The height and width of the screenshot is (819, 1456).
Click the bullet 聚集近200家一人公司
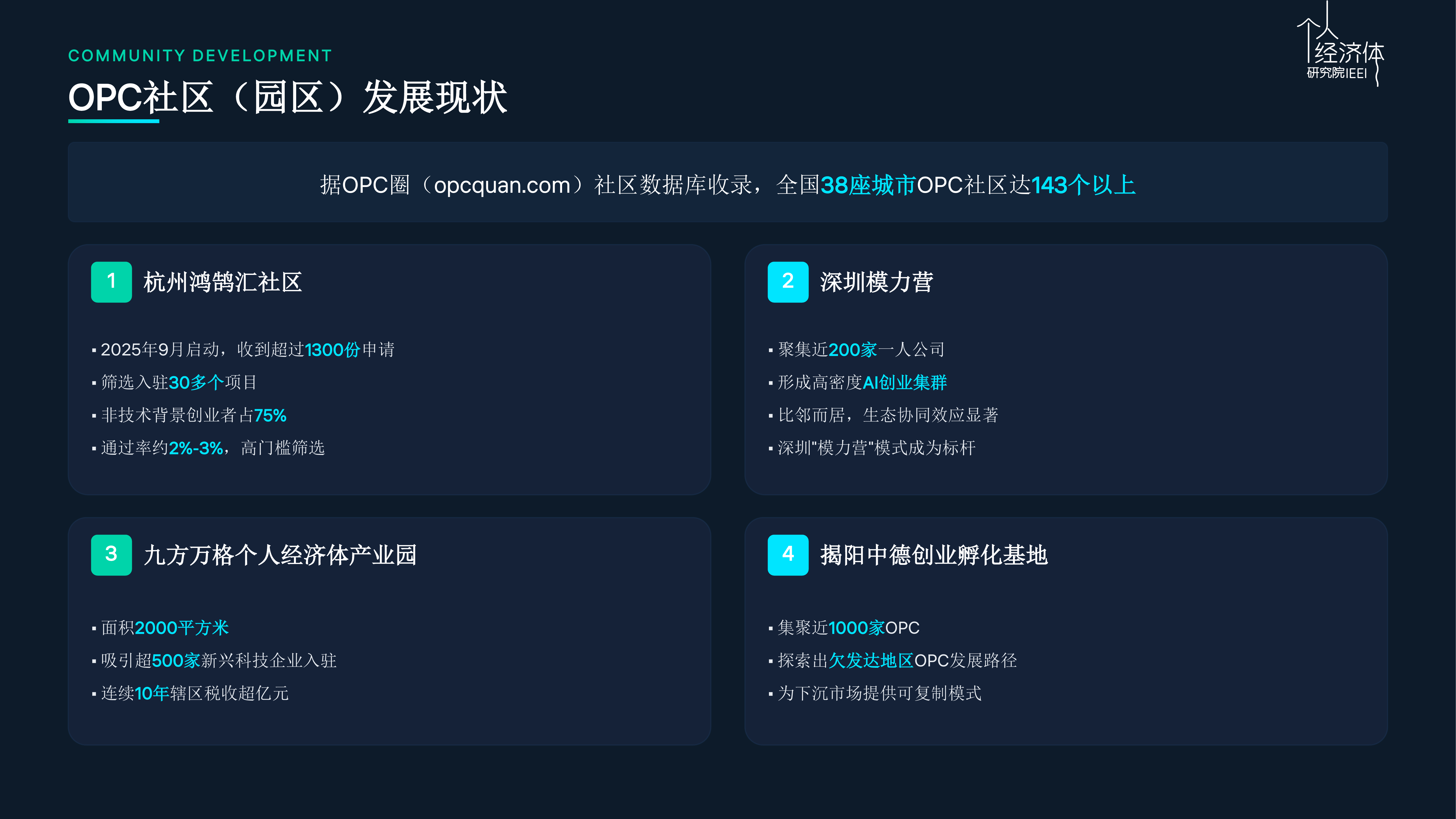[x=857, y=350]
